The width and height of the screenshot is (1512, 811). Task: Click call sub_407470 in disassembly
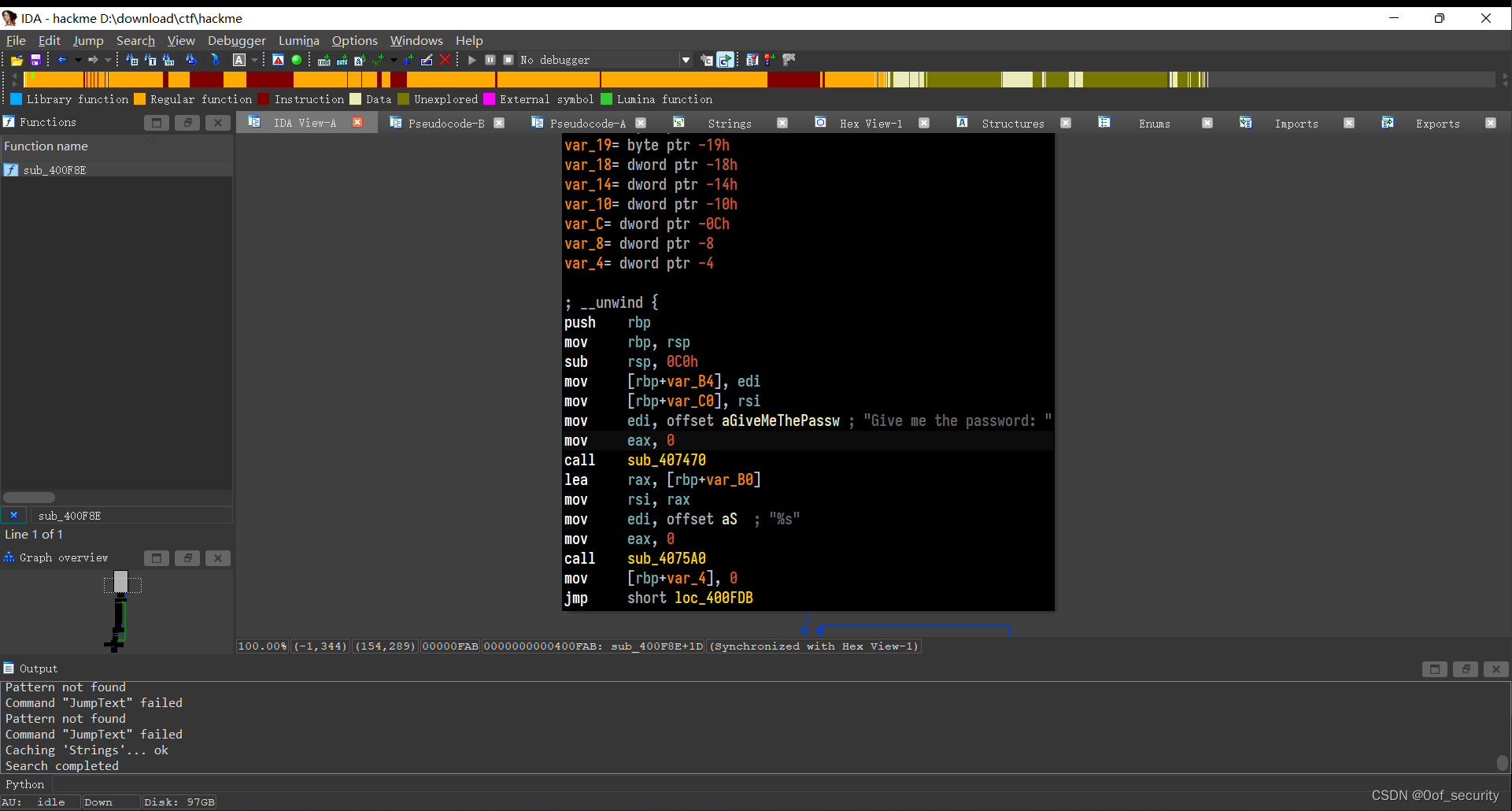click(x=666, y=460)
